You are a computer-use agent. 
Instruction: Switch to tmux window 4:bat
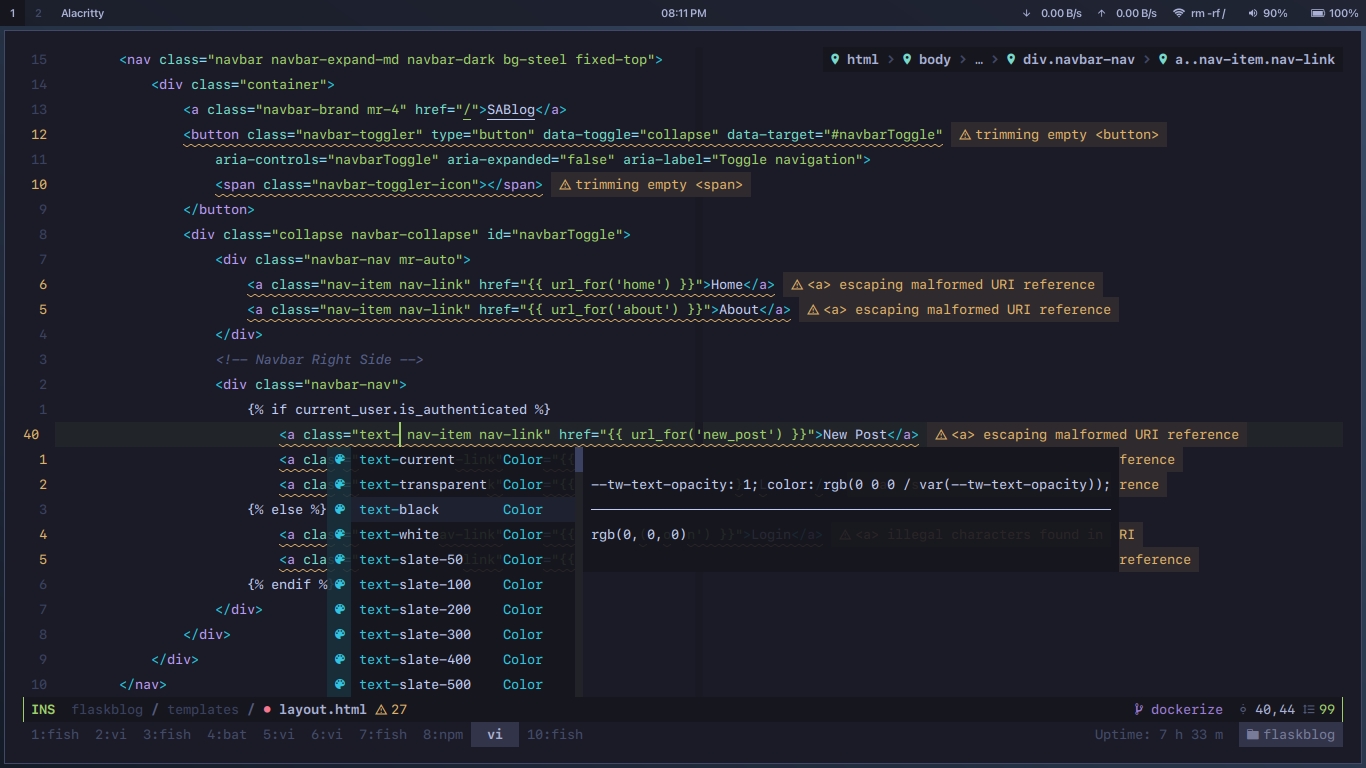click(x=227, y=734)
